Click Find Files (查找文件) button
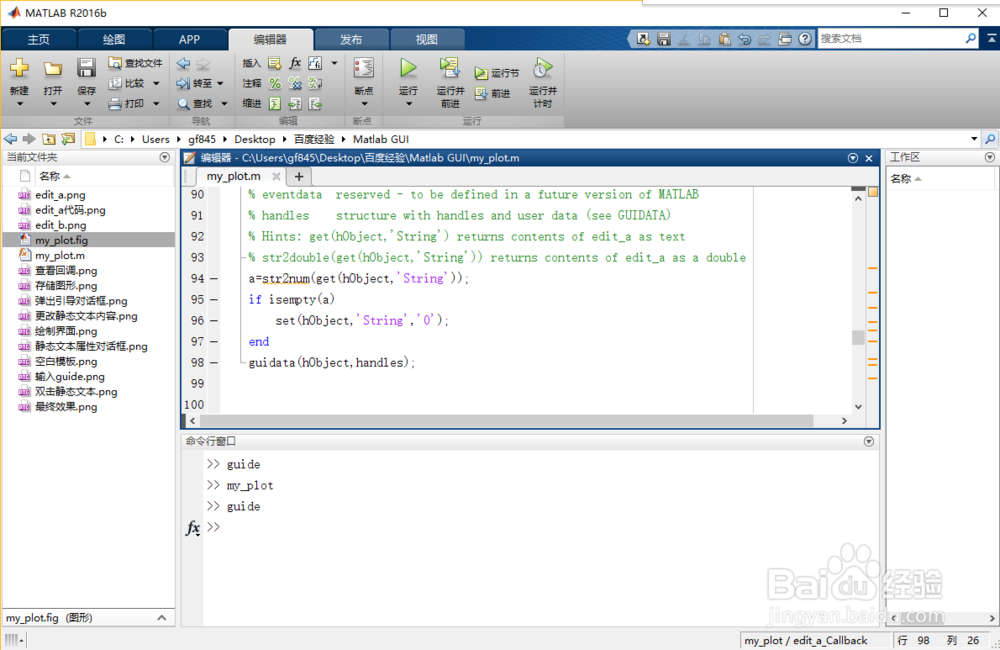The width and height of the screenshot is (1000, 650). 135,63
